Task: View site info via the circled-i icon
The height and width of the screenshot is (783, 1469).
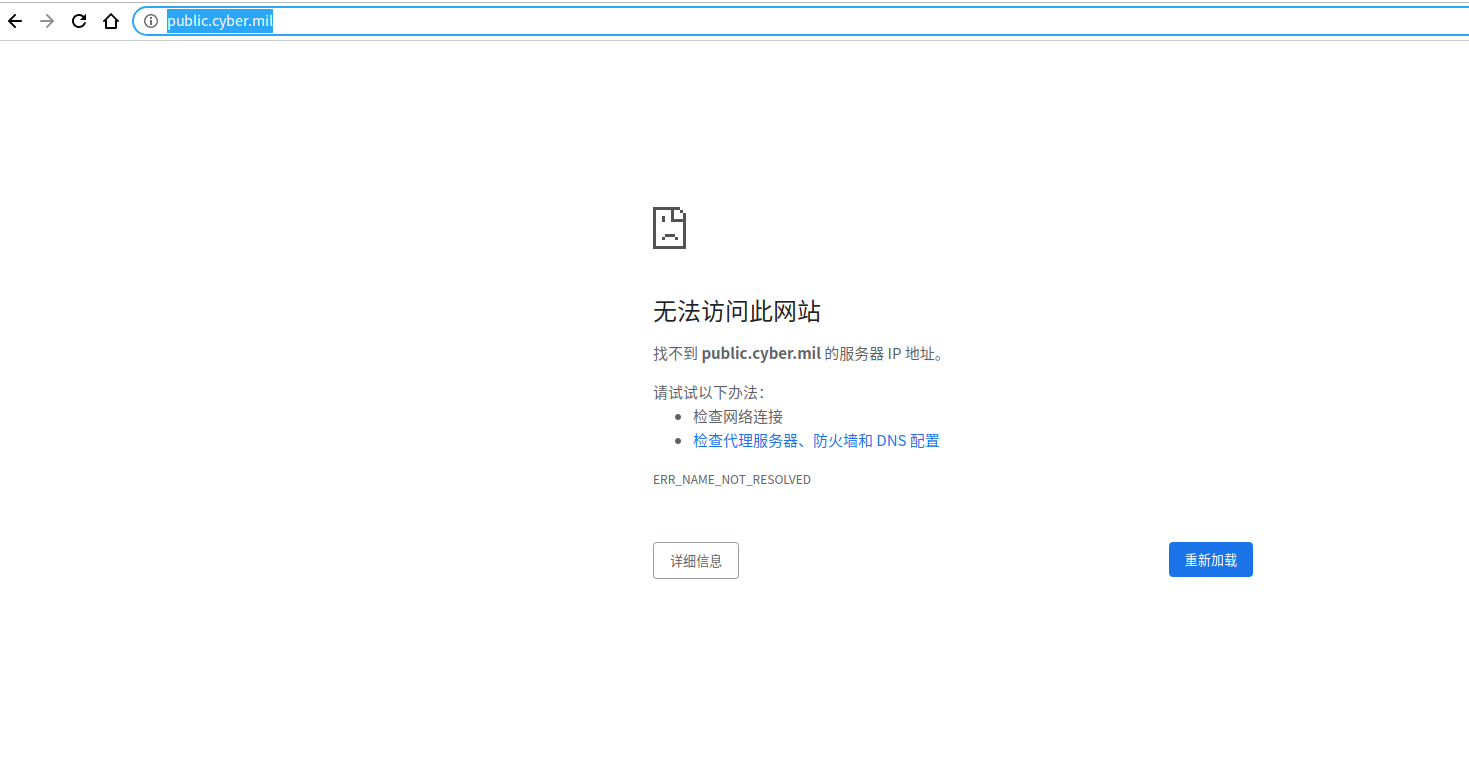Action: 150,21
